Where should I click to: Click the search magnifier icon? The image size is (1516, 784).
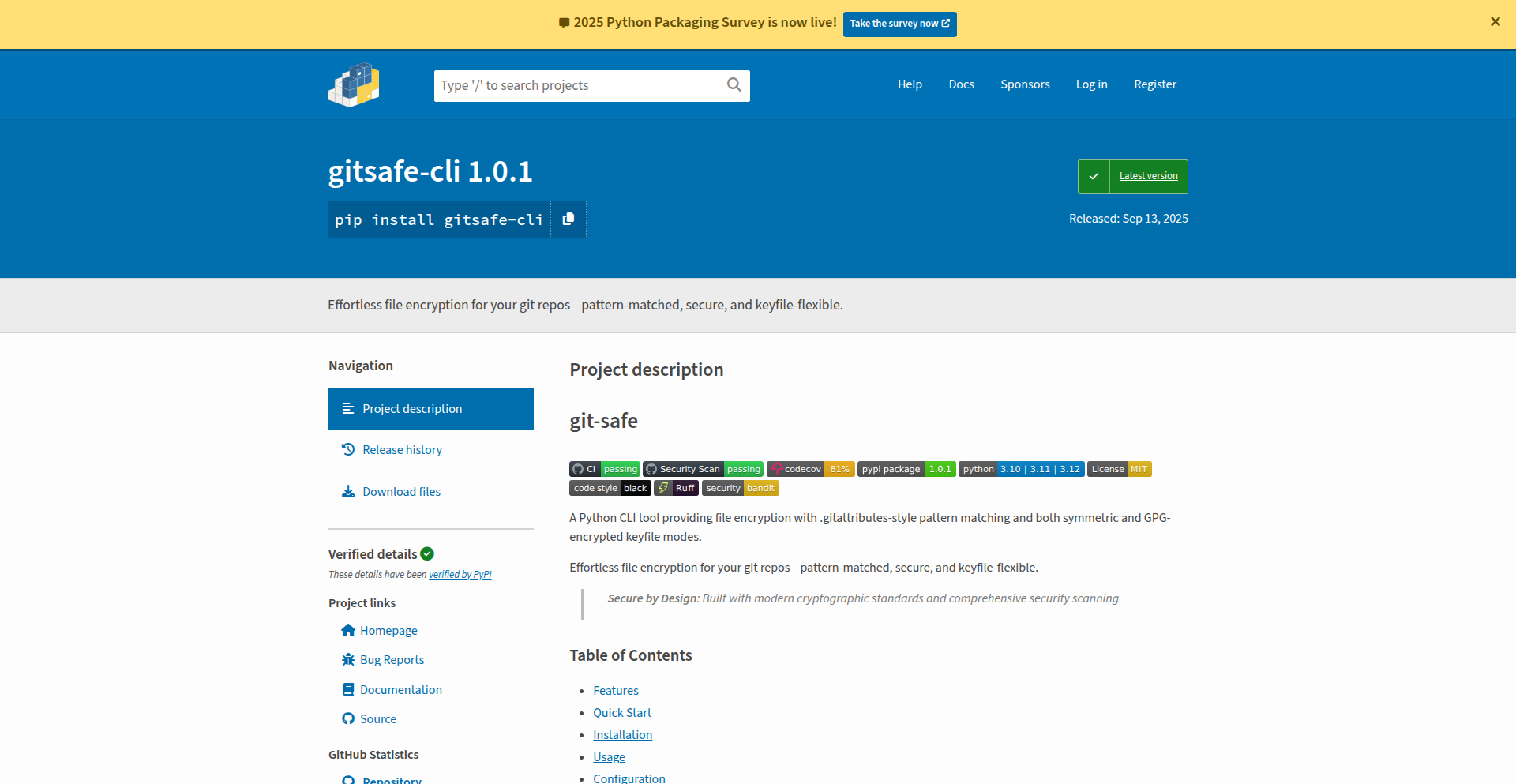click(734, 85)
